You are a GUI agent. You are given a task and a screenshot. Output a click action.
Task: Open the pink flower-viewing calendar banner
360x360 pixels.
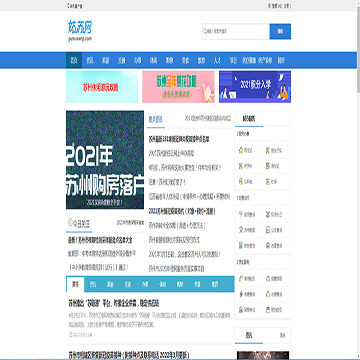click(x=178, y=87)
